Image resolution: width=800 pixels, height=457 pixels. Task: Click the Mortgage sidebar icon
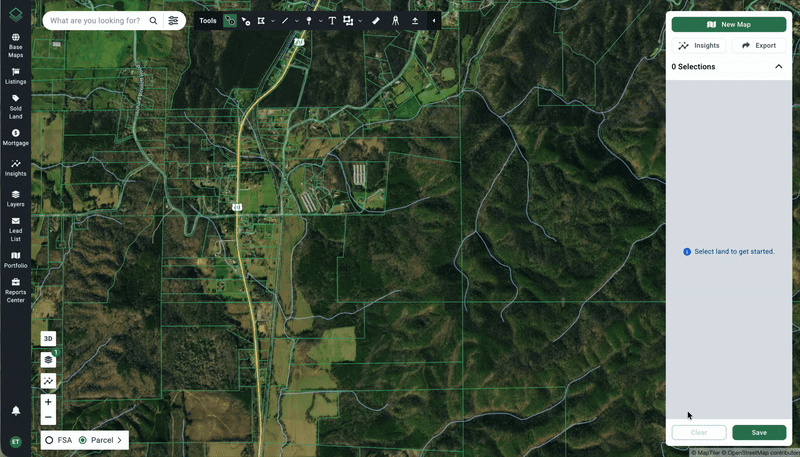(x=15, y=134)
